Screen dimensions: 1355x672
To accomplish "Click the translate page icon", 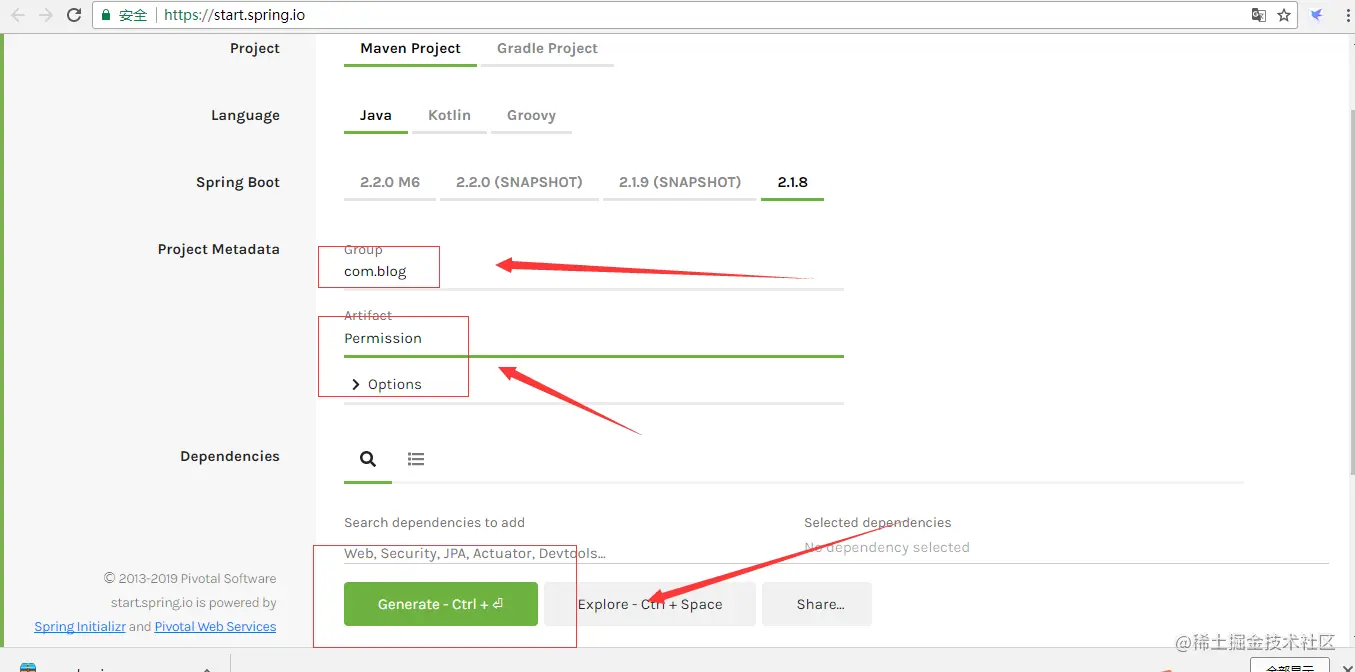I will [1259, 15].
